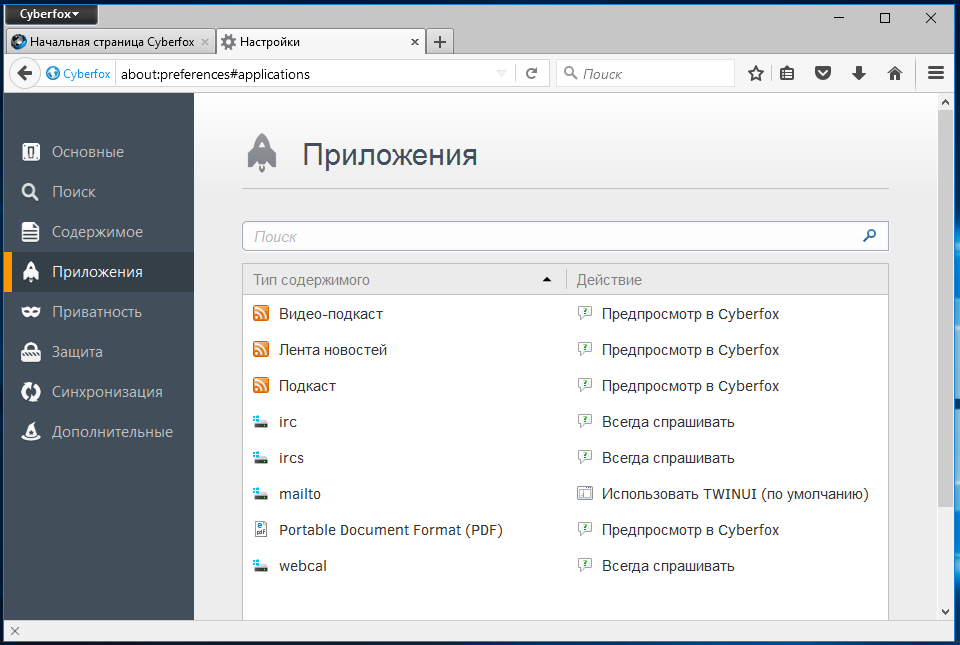
Task: Click the Дополнительные wizard hat icon
Action: pos(31,432)
